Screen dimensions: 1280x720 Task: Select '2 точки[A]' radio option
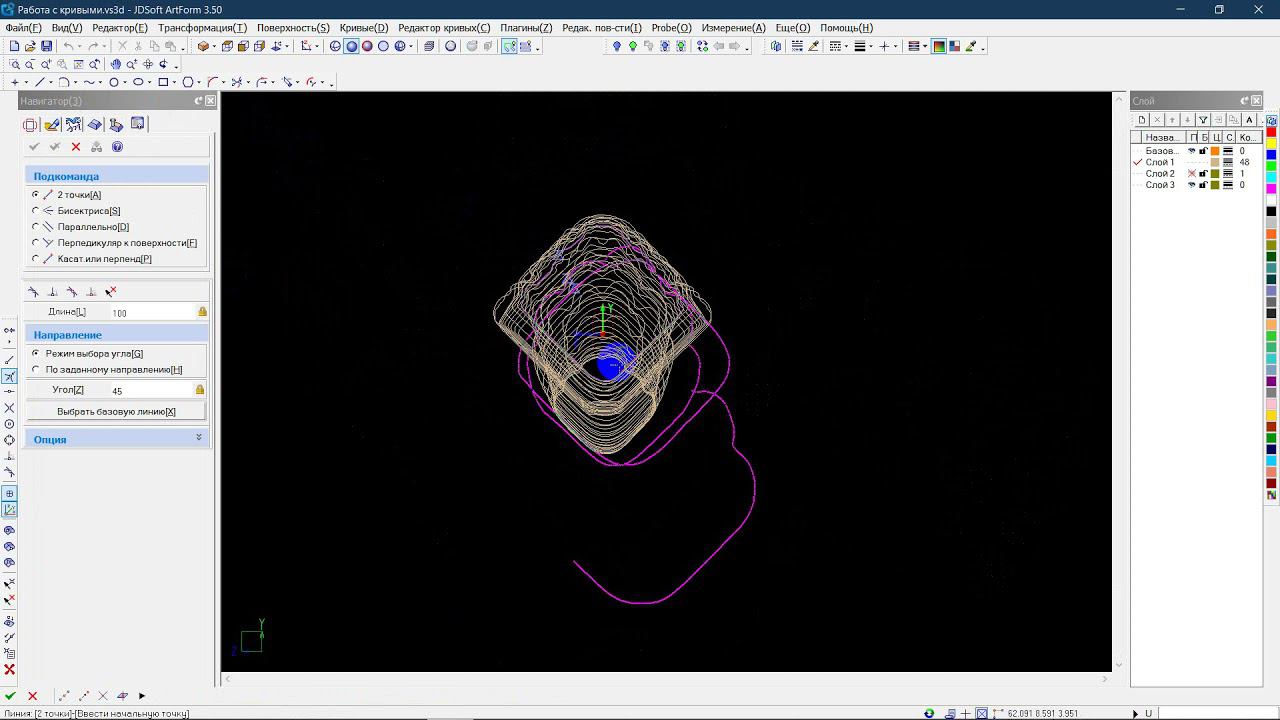point(36,195)
